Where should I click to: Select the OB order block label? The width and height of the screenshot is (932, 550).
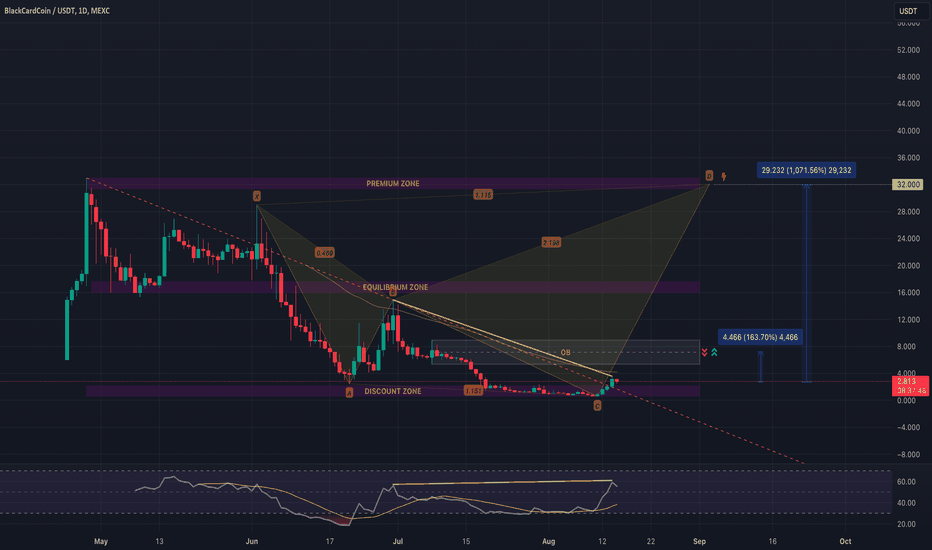(x=565, y=353)
